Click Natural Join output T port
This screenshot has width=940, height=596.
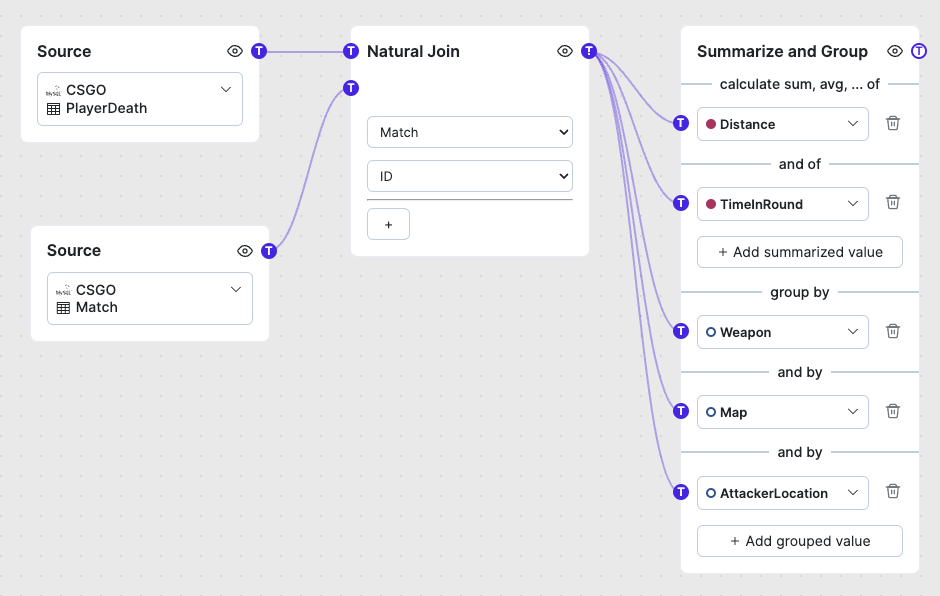click(589, 51)
